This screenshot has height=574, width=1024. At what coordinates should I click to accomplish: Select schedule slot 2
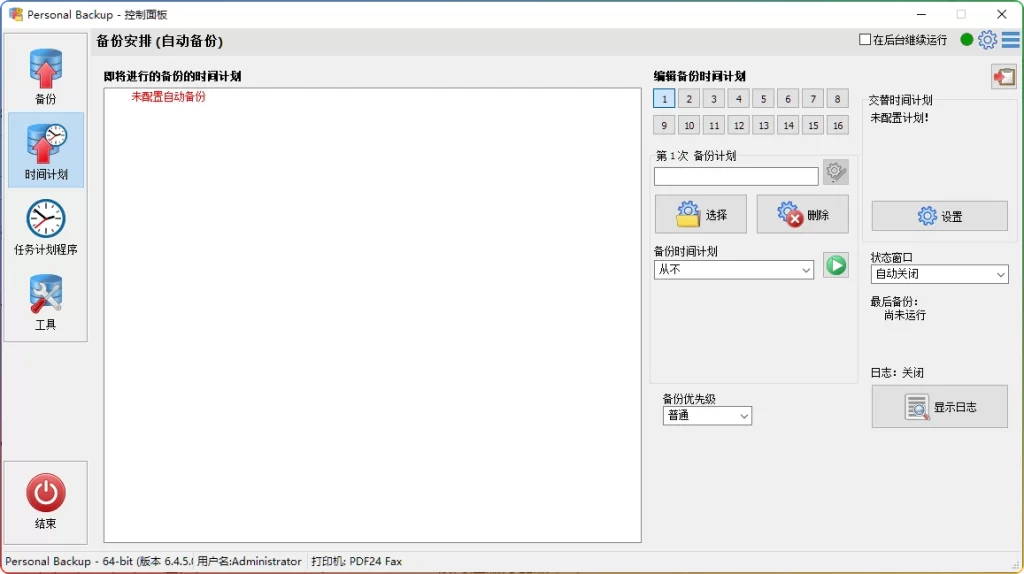689,99
